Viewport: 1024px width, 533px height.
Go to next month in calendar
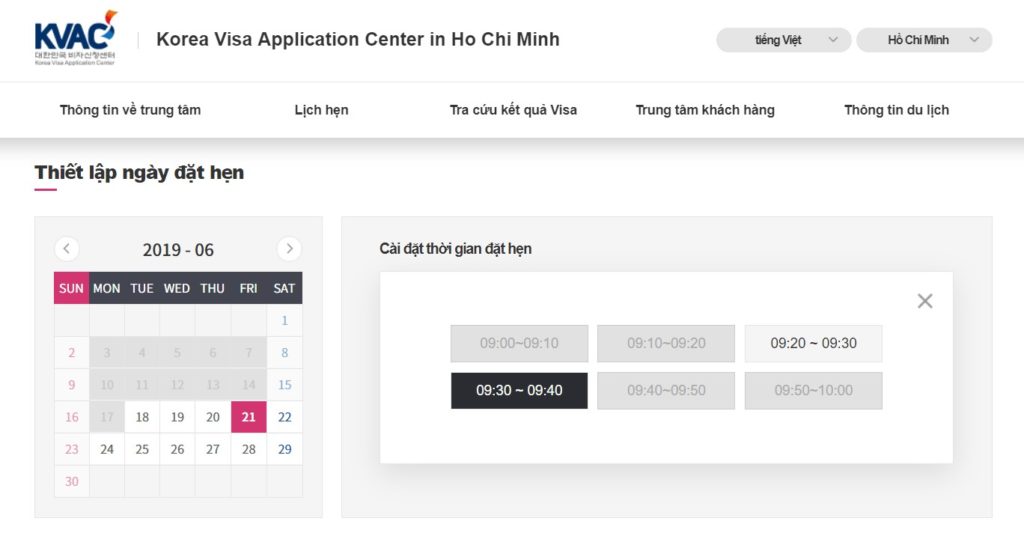(x=289, y=249)
